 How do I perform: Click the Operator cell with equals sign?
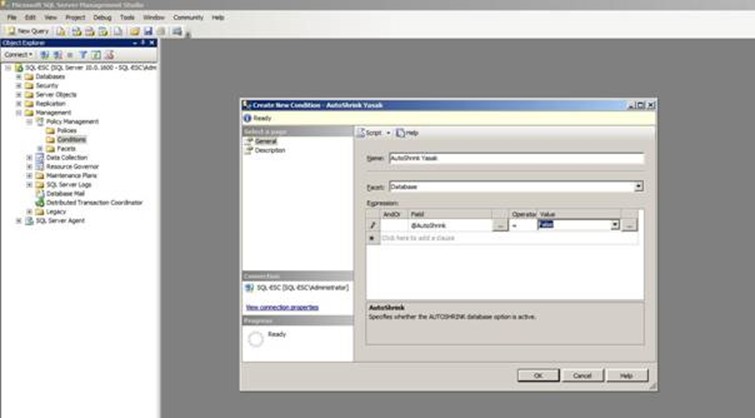[x=523, y=225]
